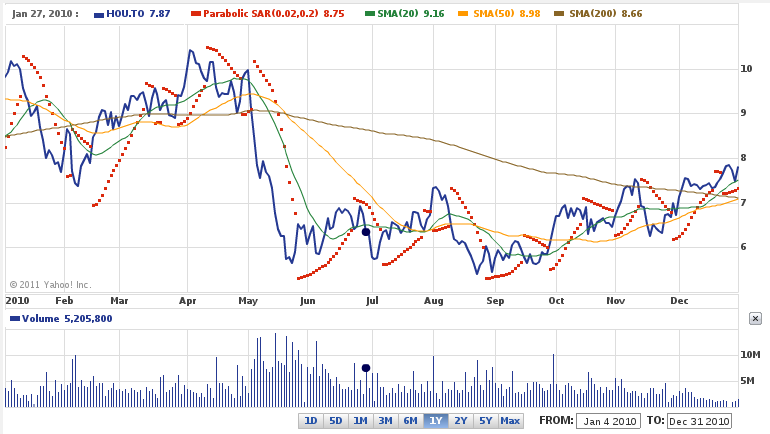Select the highlighted 1Y range
Image resolution: width=770 pixels, height=434 pixels.
click(x=436, y=421)
